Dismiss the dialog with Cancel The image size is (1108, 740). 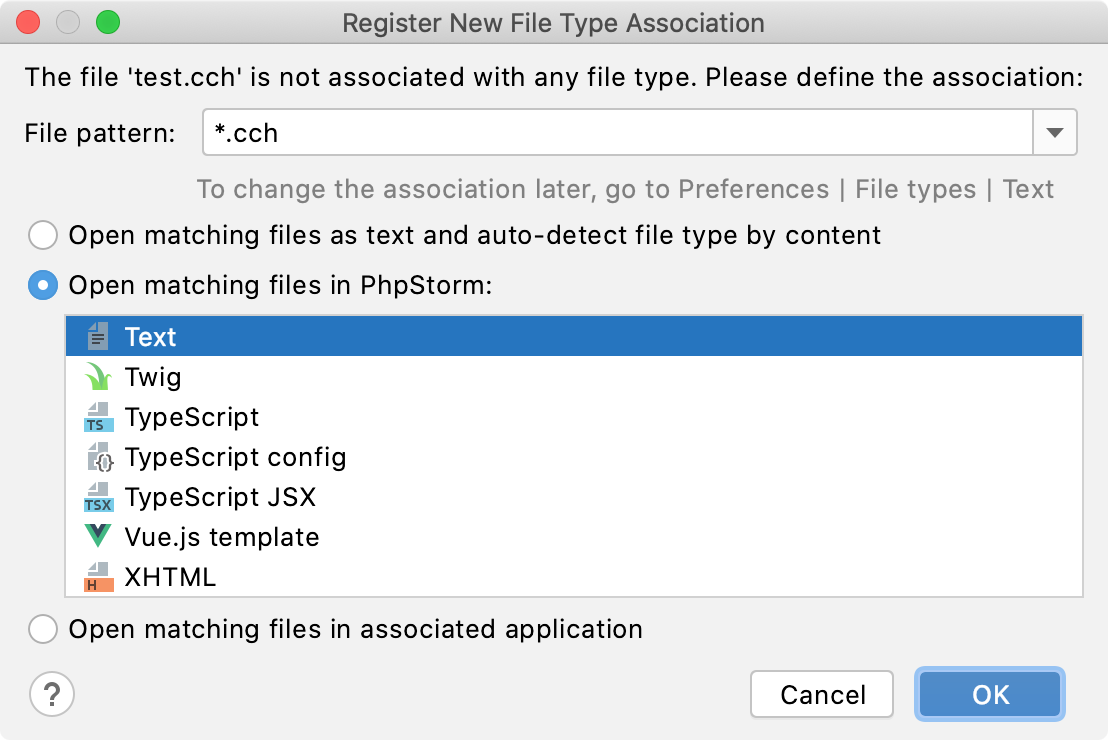point(821,694)
